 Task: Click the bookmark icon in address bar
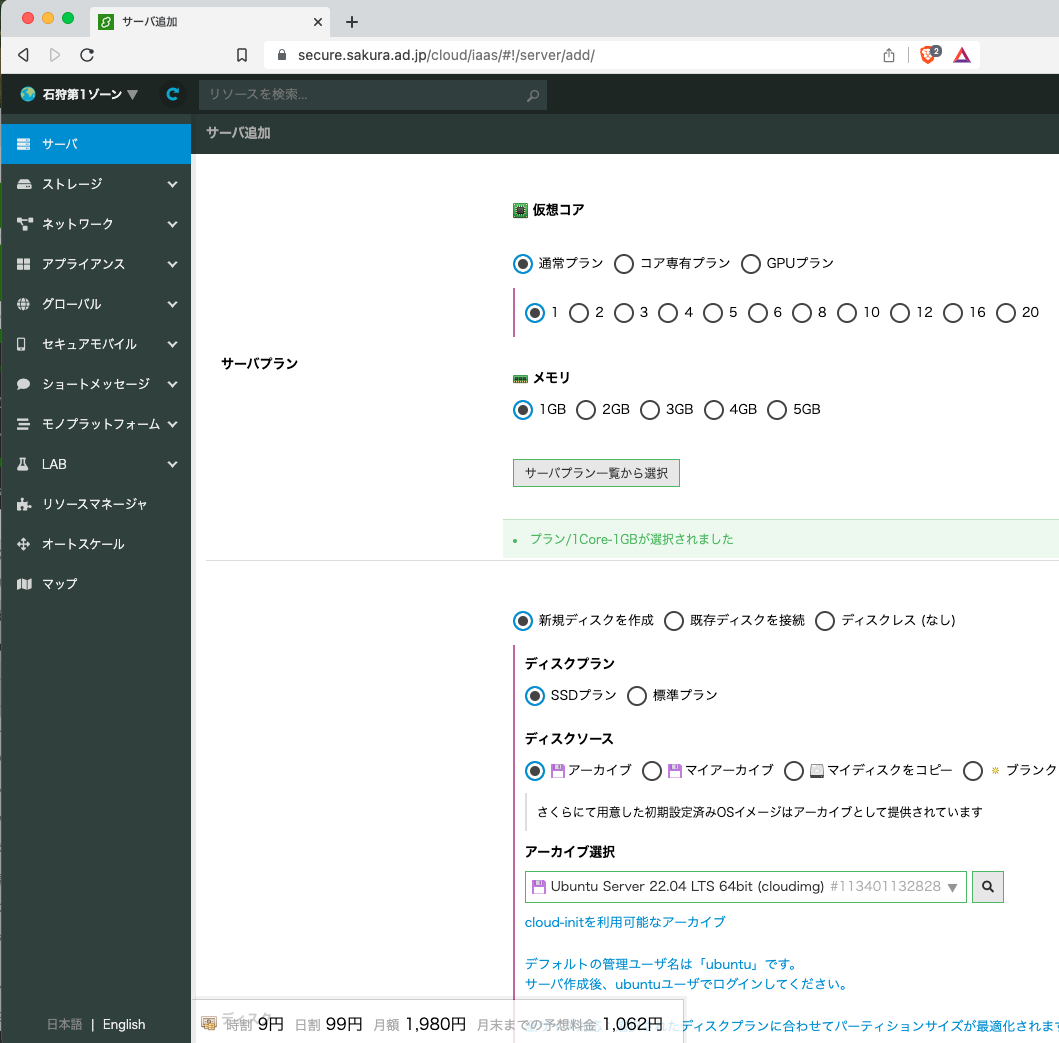242,55
